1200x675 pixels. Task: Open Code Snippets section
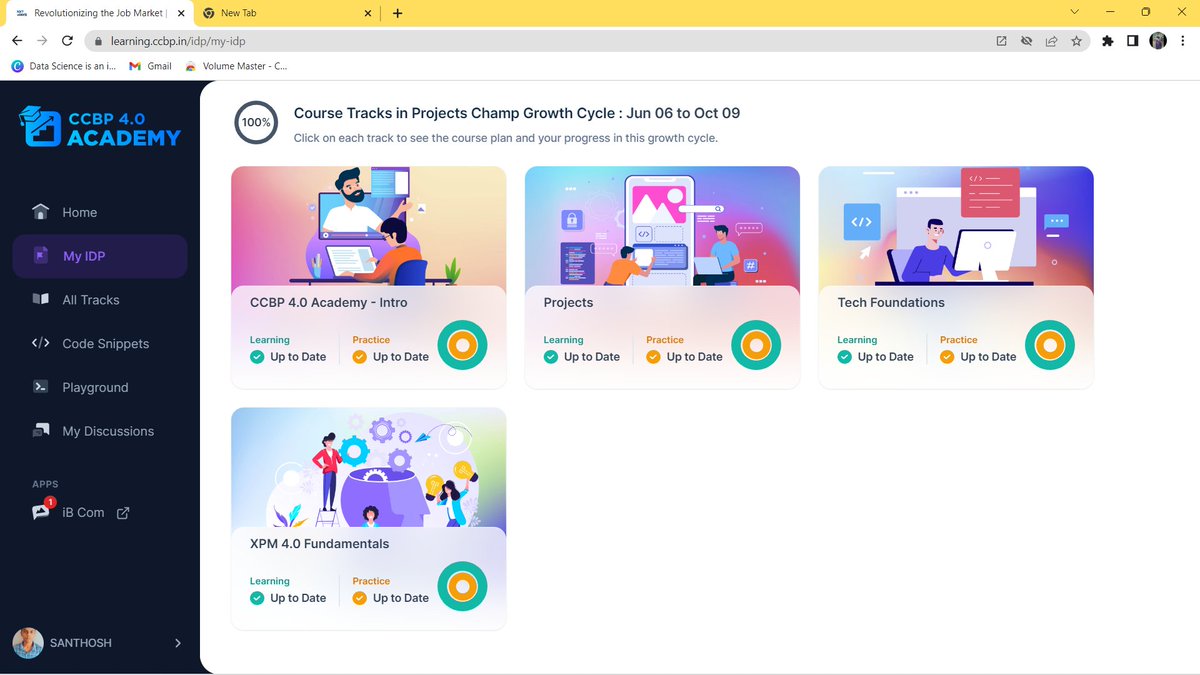pyautogui.click(x=105, y=343)
